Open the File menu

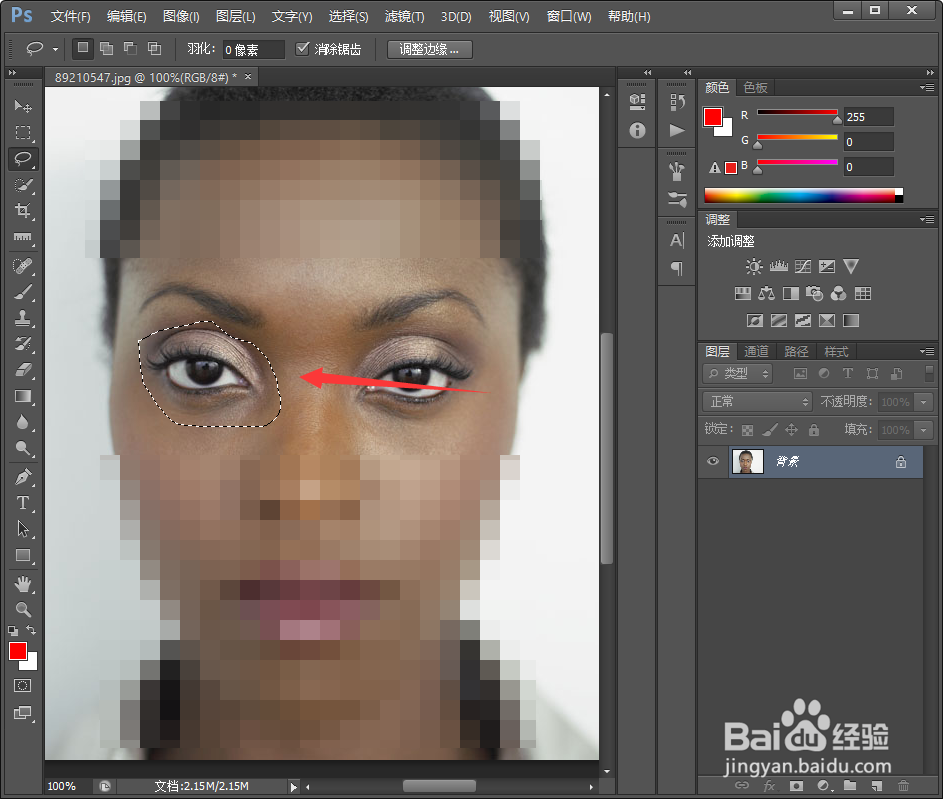pos(70,16)
